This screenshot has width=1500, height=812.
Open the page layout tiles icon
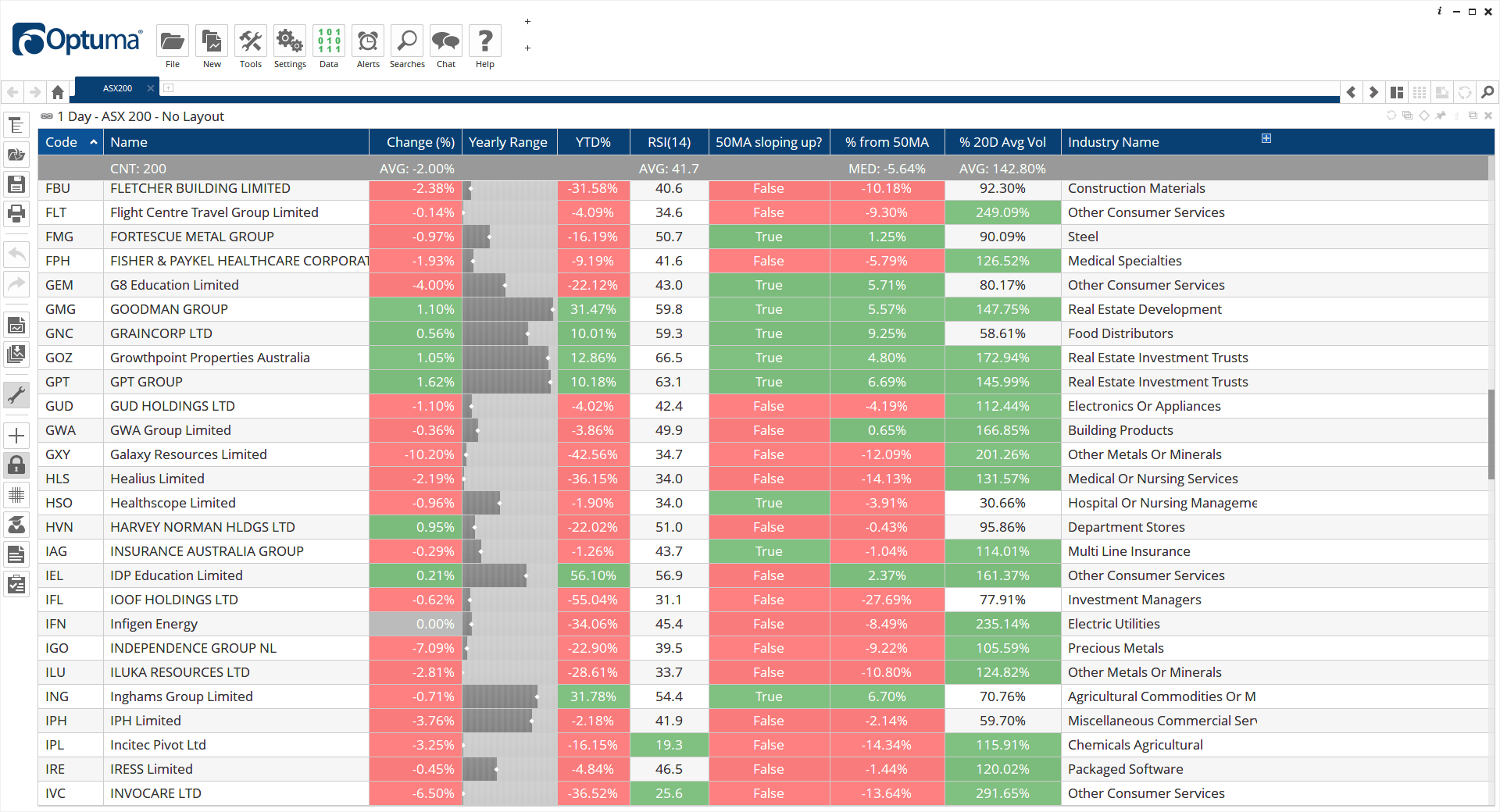pyautogui.click(x=1397, y=92)
